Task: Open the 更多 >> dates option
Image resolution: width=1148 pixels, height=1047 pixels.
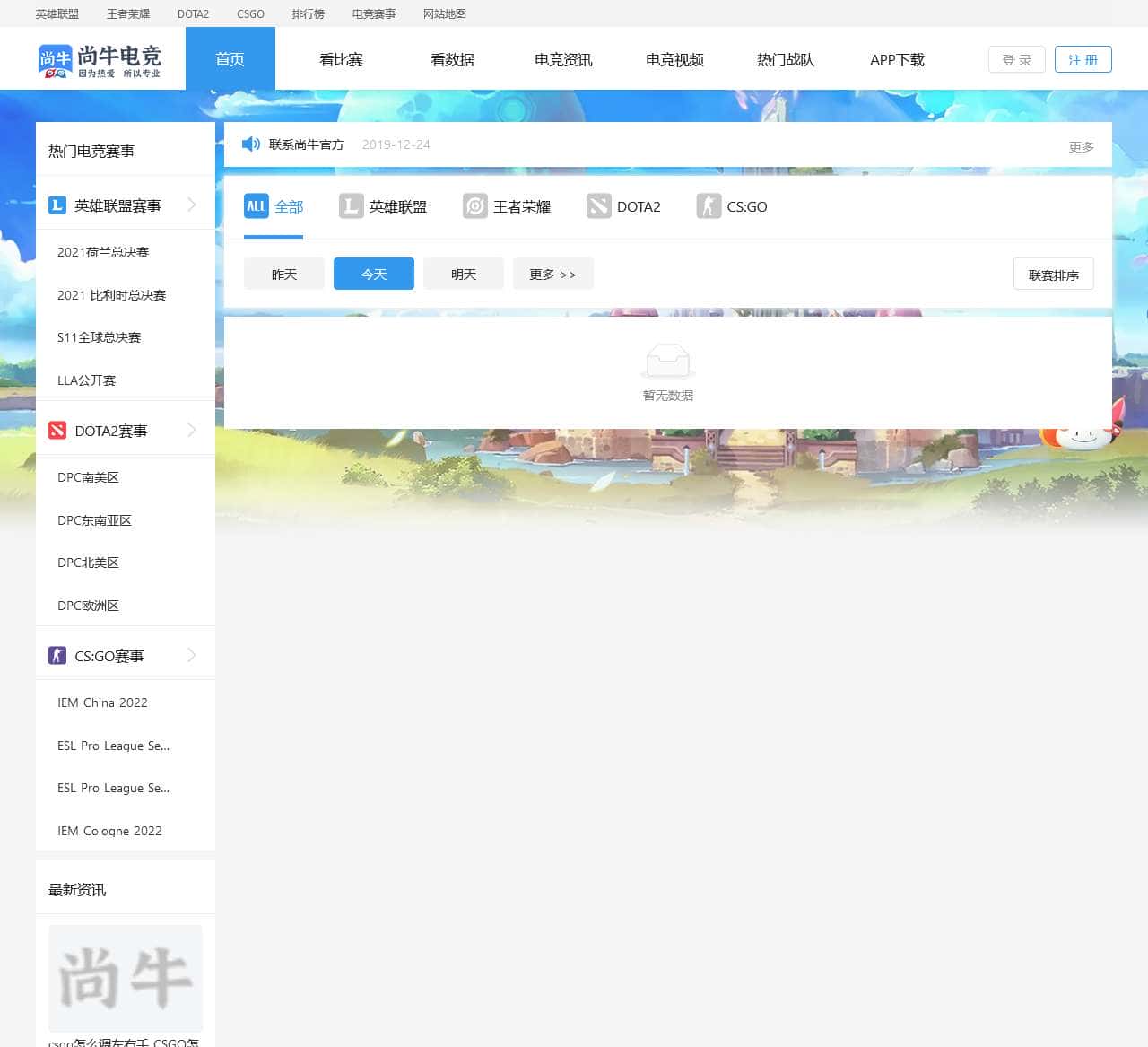Action: (x=552, y=274)
